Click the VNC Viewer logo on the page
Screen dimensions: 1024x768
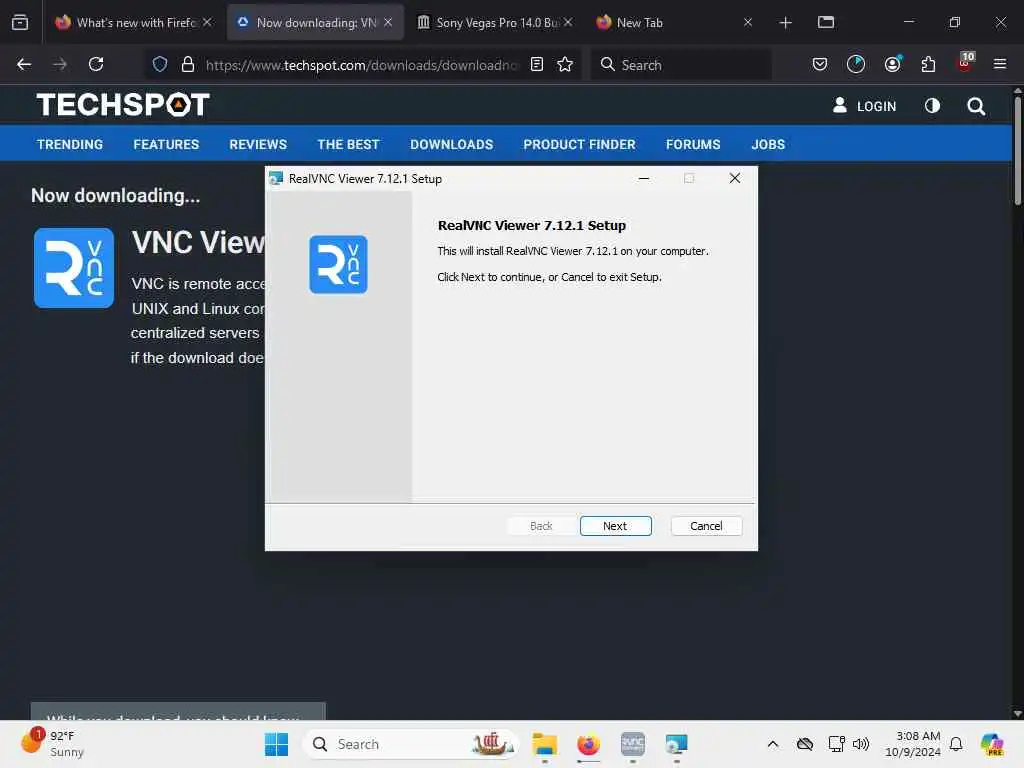click(74, 268)
